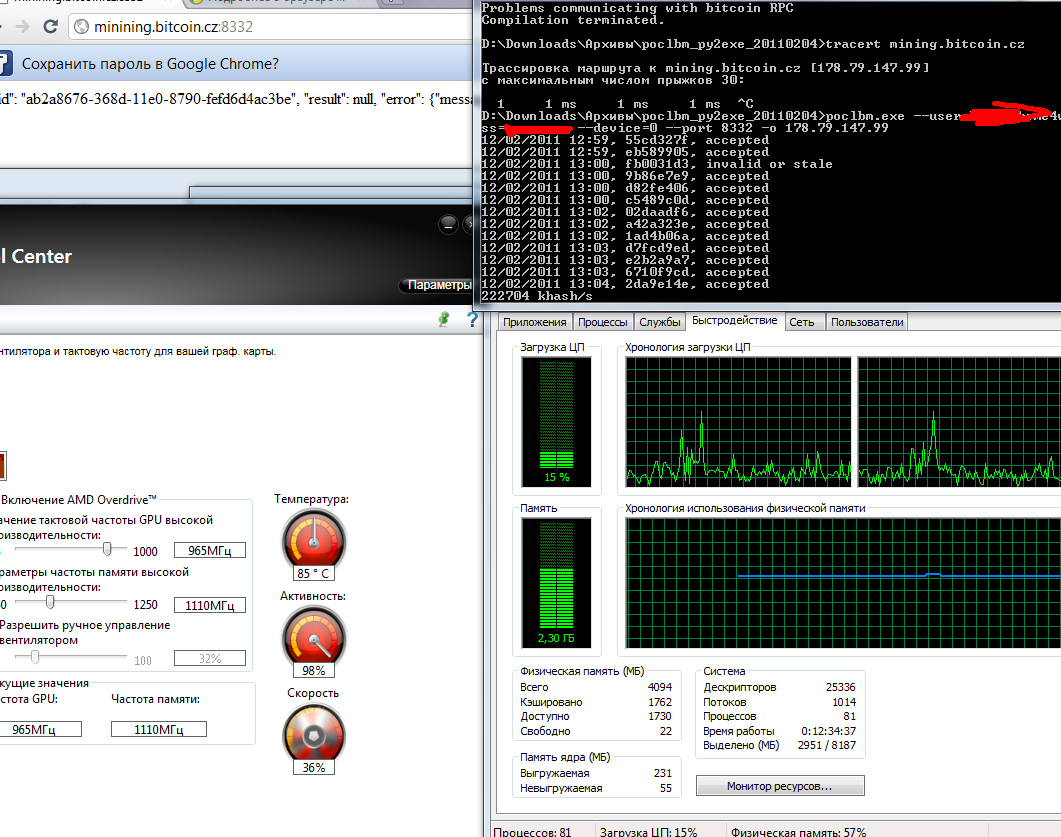Image resolution: width=1061 pixels, height=837 pixels.
Task: Click the 222704 khash/s line in console
Action: click(x=537, y=296)
